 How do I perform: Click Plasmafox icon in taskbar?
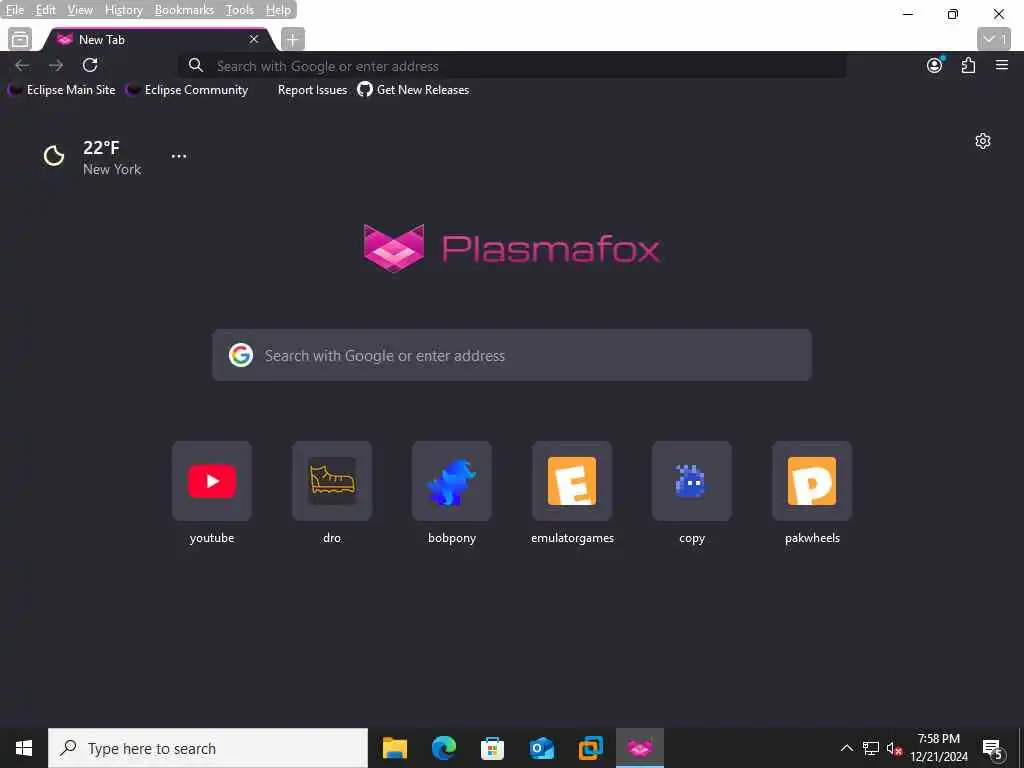[640, 748]
